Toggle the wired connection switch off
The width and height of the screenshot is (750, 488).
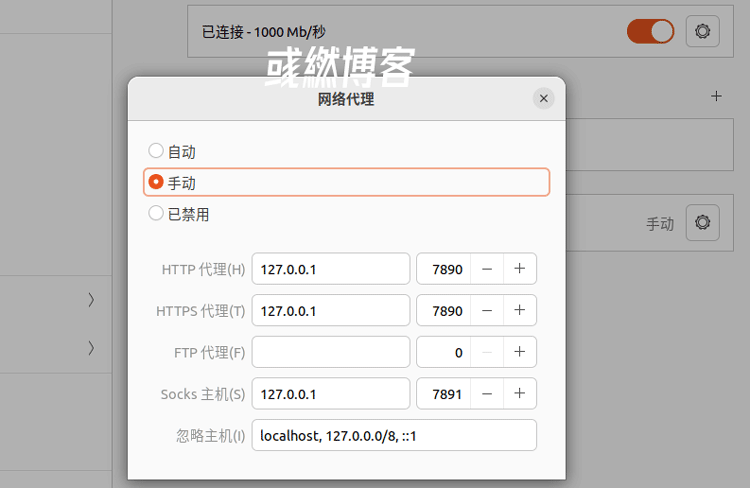coord(650,31)
